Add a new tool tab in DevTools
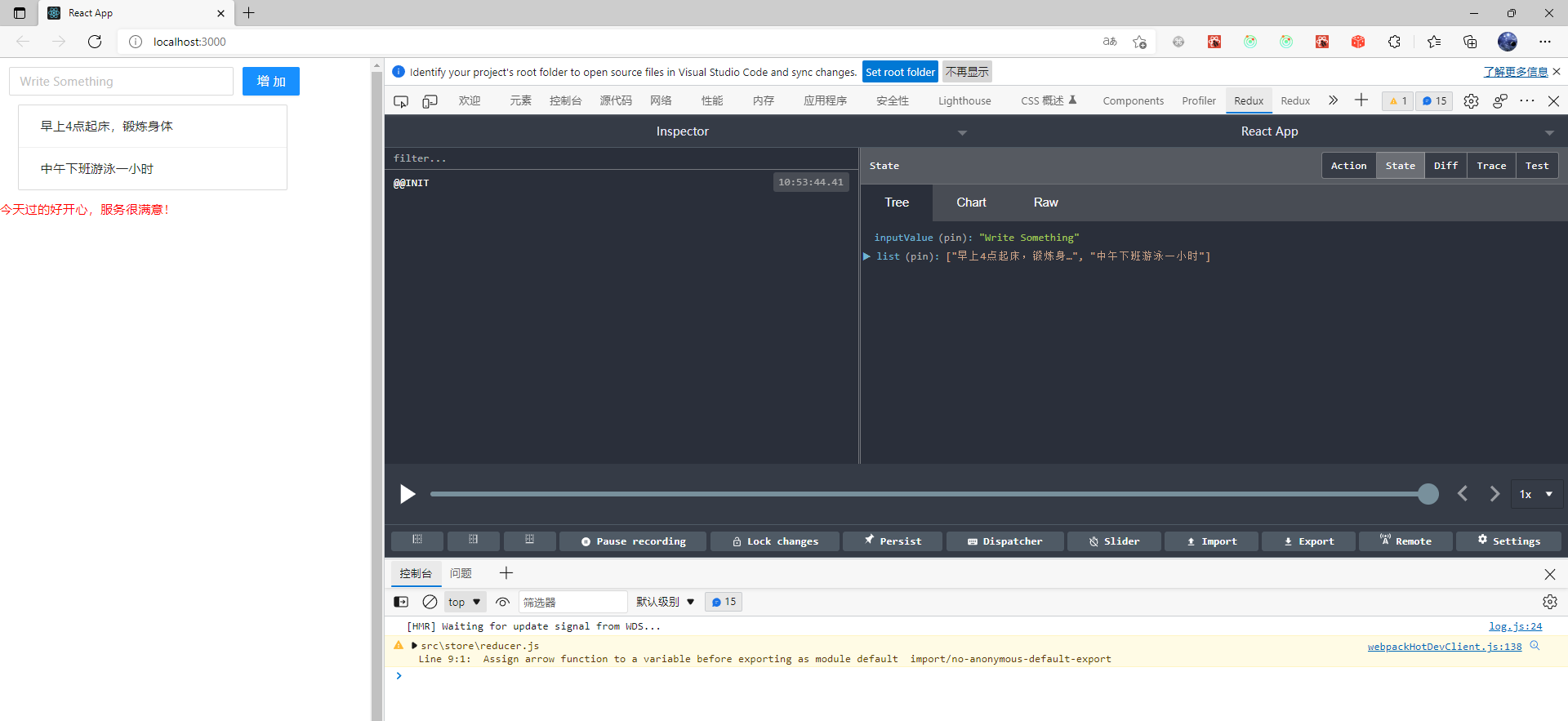This screenshot has height=721, width=1568. click(1361, 100)
